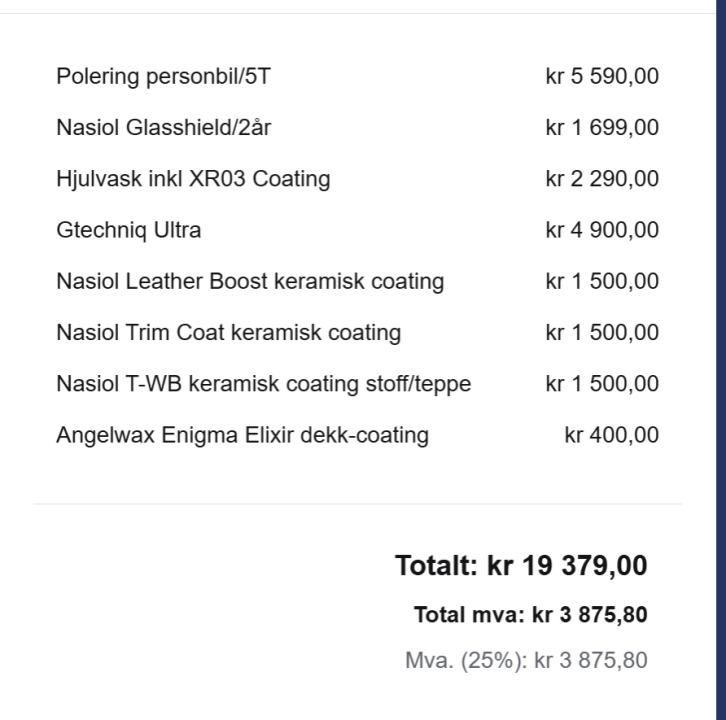Select Nasiol Trim Coat keramisk coating
726x720 pixels.
tap(229, 332)
